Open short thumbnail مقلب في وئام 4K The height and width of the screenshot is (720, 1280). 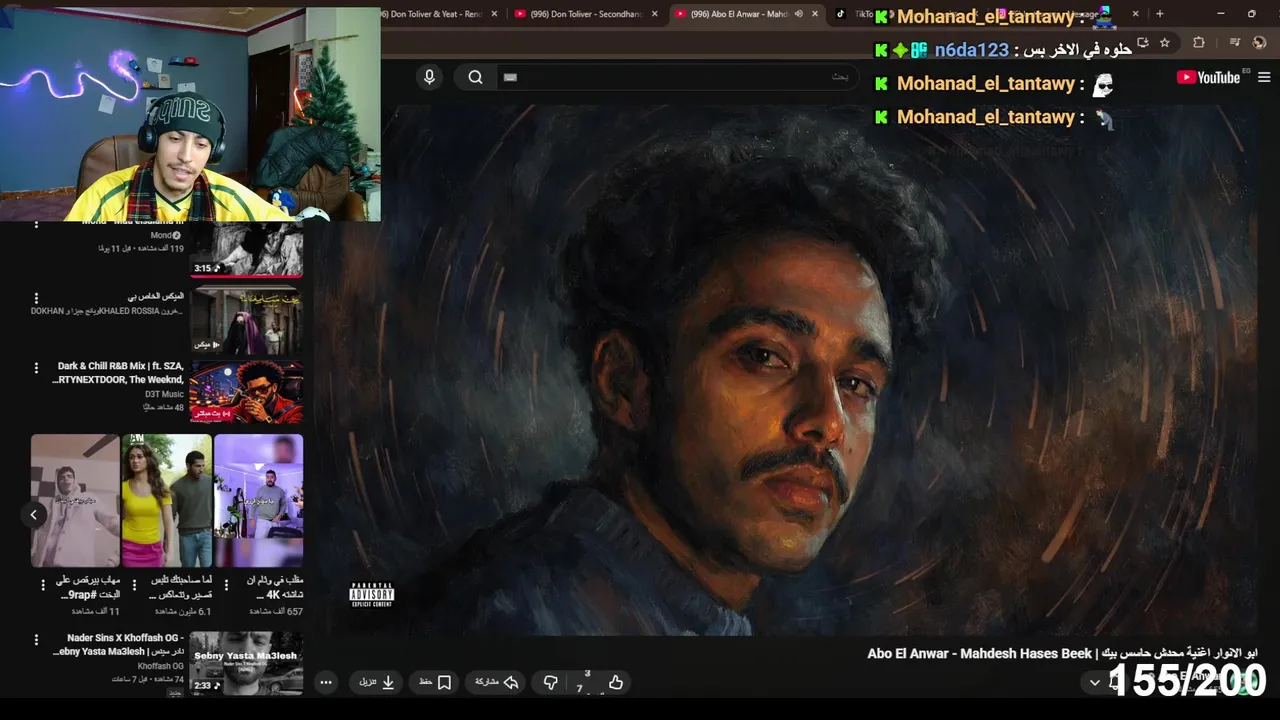258,501
